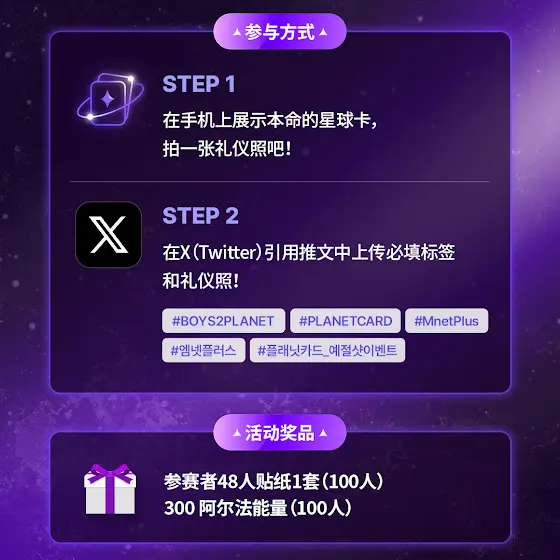560x560 pixels.
Task: Click the 参与方式 section title pill
Action: click(x=280, y=32)
